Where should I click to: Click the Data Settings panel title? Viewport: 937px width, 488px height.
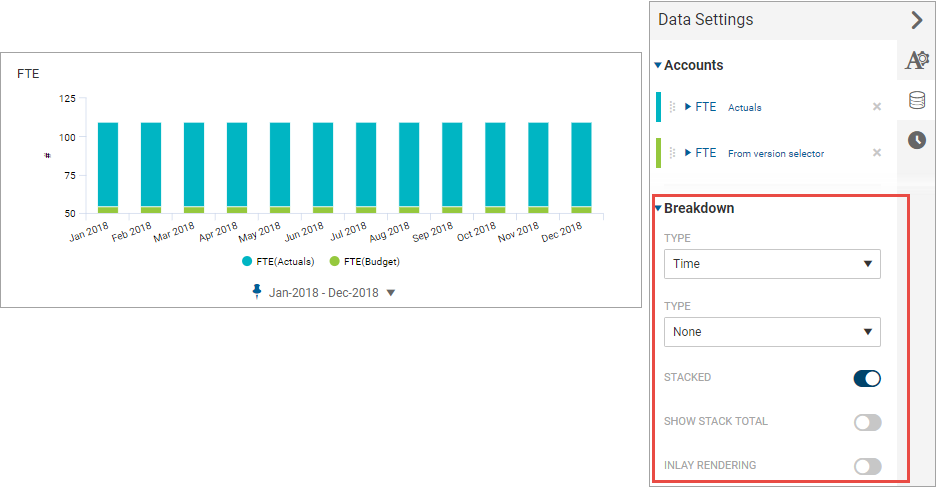click(x=706, y=20)
